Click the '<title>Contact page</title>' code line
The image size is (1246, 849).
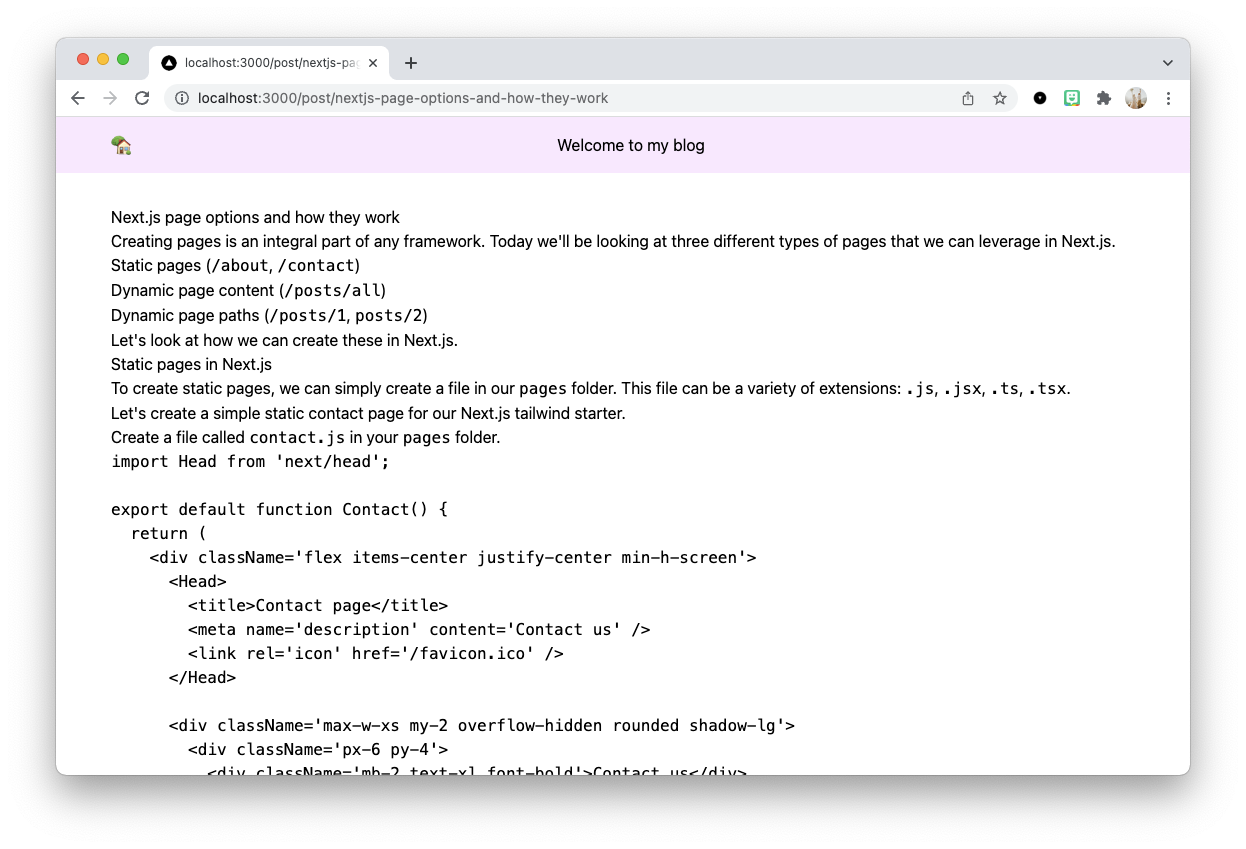click(318, 605)
